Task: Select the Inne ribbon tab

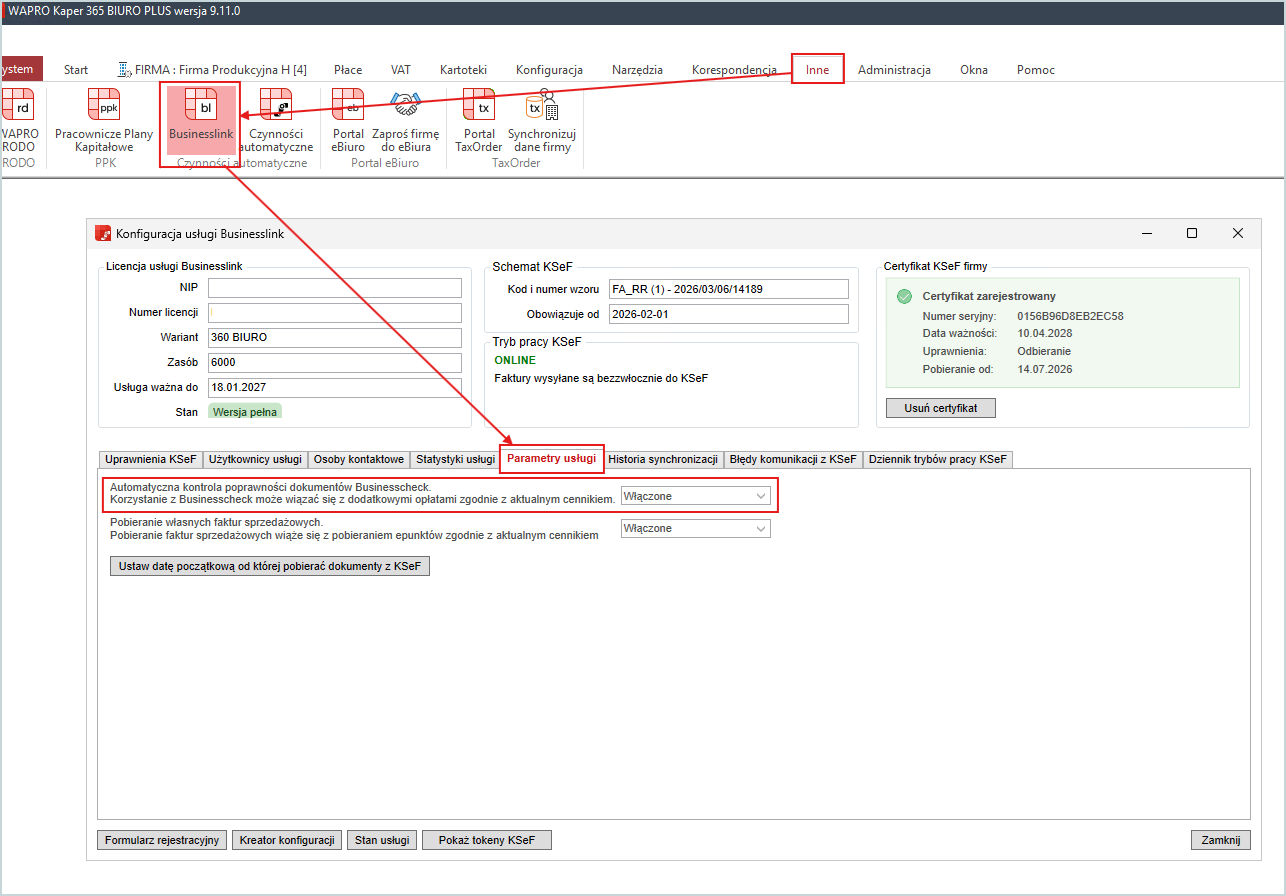Action: click(818, 69)
